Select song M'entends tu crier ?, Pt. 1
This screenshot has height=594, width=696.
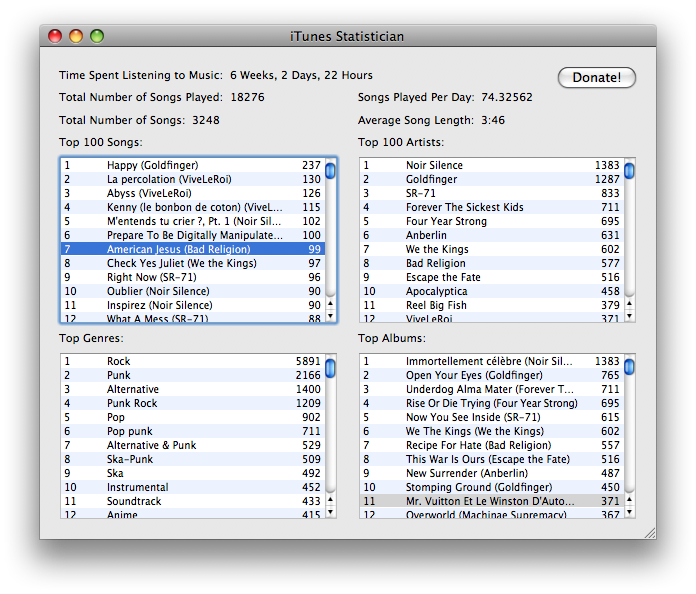193,221
